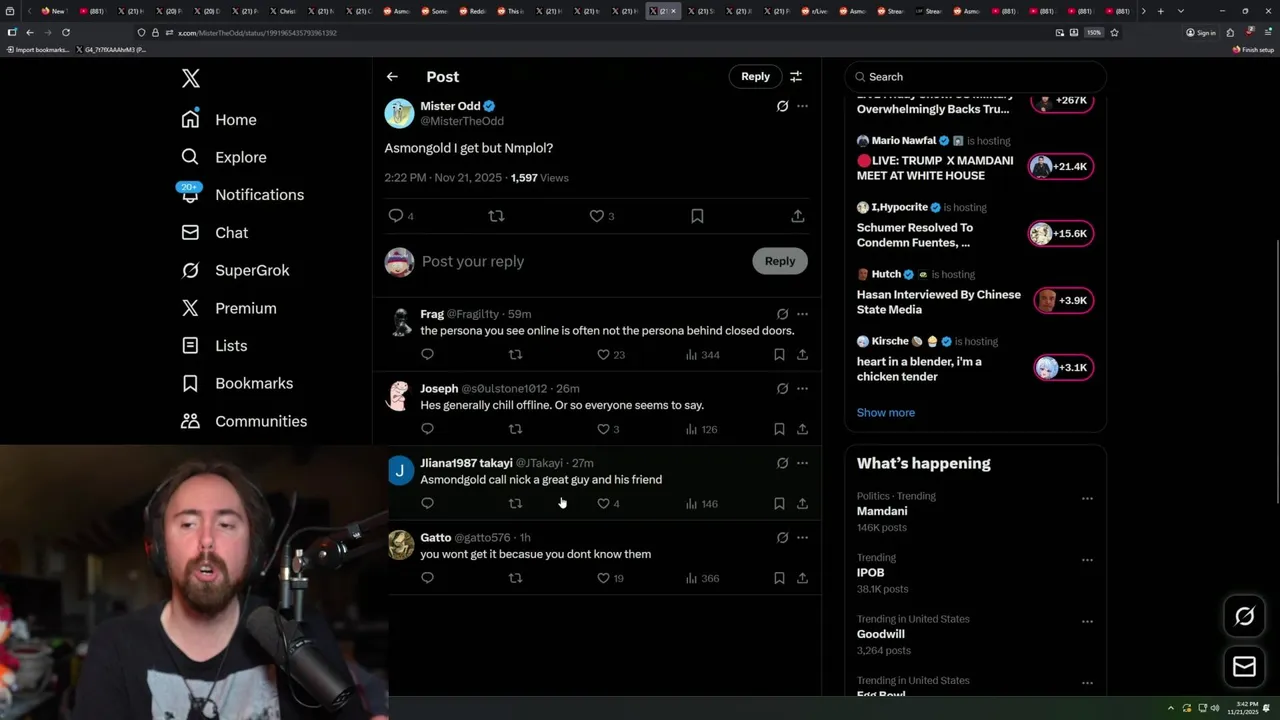This screenshot has width=1280, height=720.
Task: Like Jiiana1987 takayi's reply
Action: coord(603,503)
